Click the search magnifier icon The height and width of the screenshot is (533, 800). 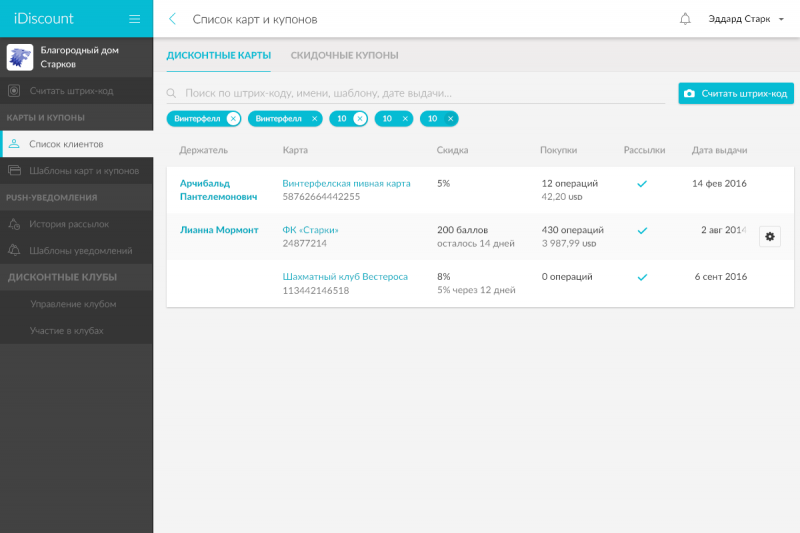pyautogui.click(x=173, y=93)
